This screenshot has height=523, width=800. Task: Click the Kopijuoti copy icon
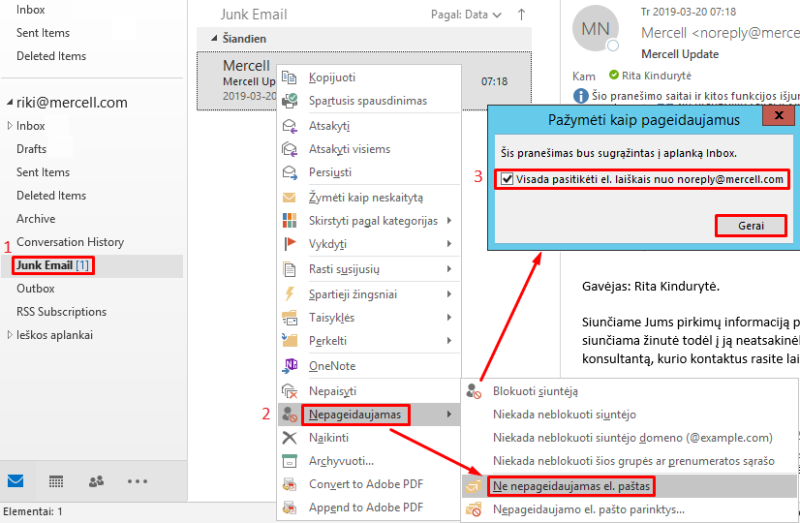[289, 78]
